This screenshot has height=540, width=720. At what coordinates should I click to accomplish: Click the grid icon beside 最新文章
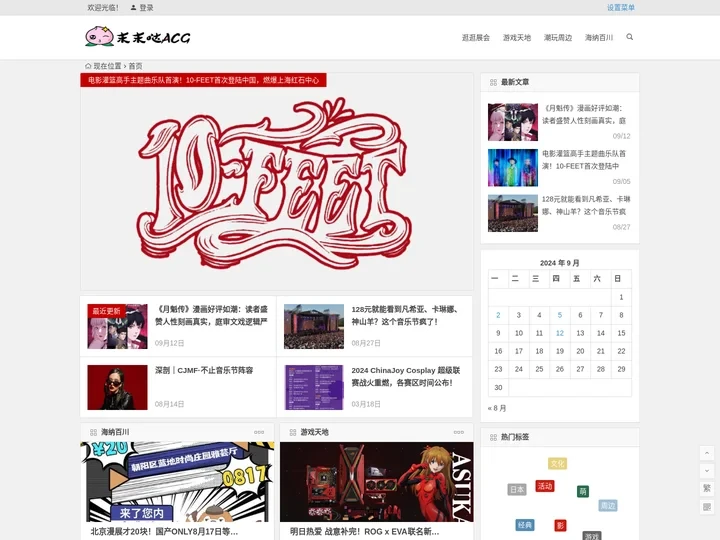pyautogui.click(x=493, y=82)
